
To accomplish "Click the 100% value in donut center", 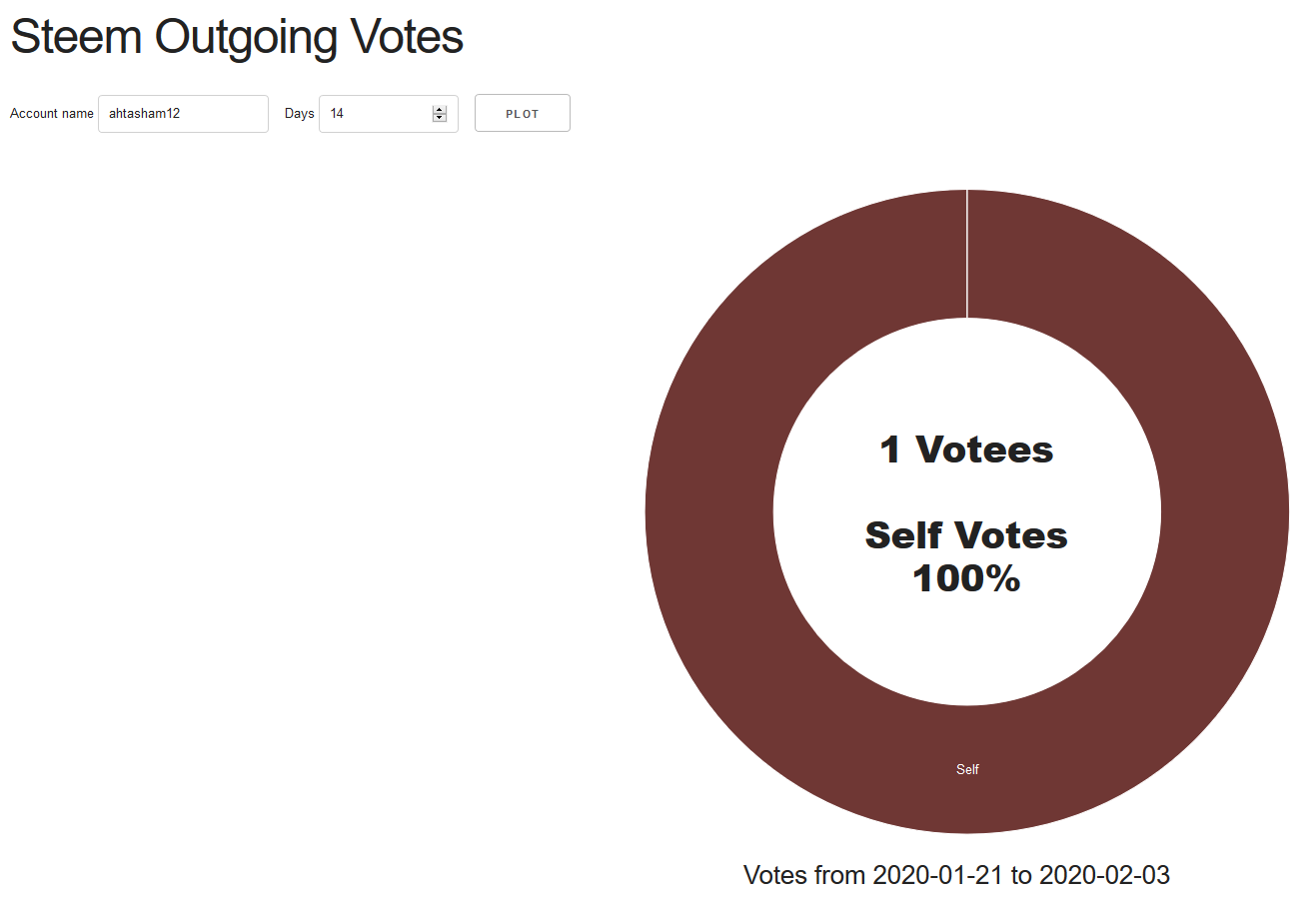I will [x=966, y=578].
